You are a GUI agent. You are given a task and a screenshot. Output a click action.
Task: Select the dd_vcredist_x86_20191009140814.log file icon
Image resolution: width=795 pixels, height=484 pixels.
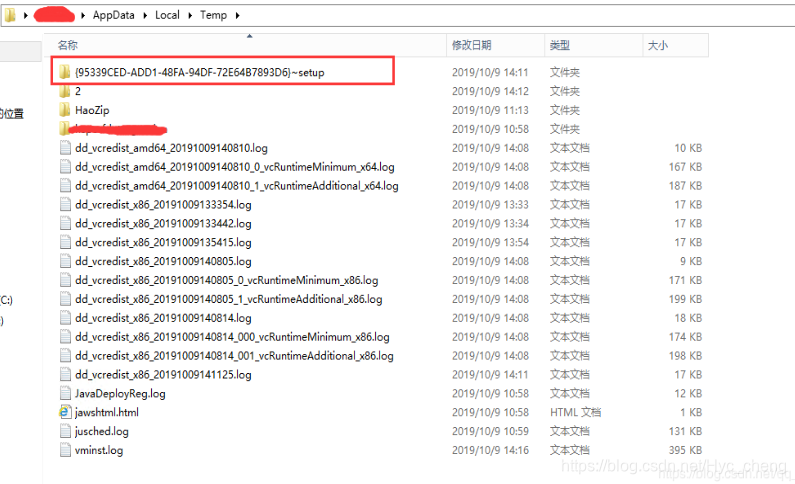65,318
